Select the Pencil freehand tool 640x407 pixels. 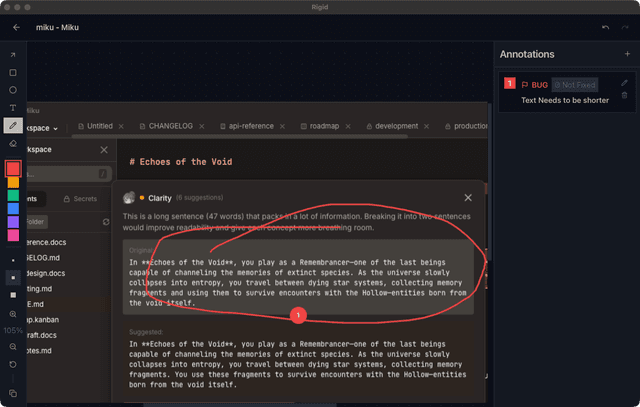tap(13, 125)
